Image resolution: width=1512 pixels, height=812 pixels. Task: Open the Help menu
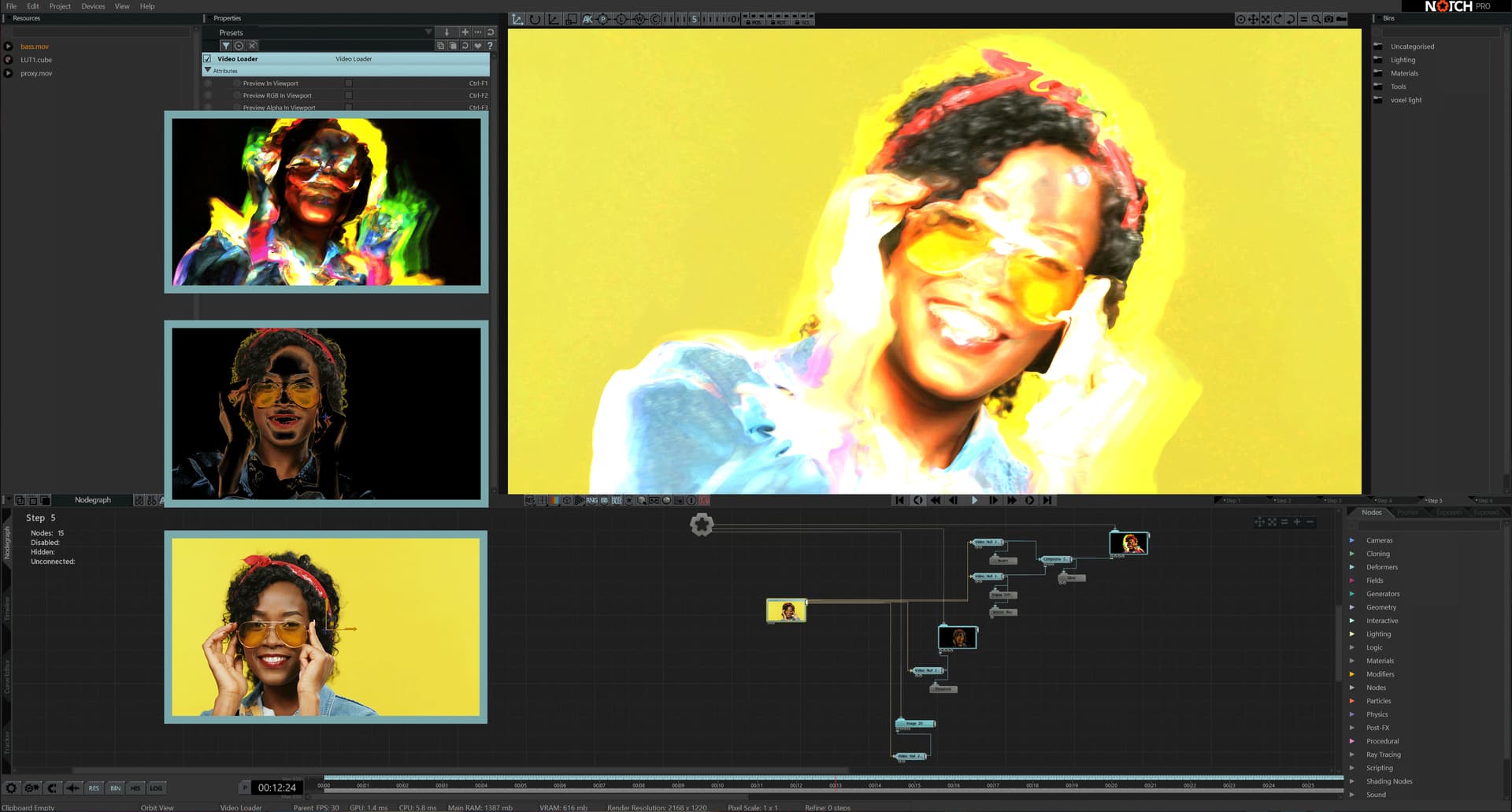pos(147,6)
